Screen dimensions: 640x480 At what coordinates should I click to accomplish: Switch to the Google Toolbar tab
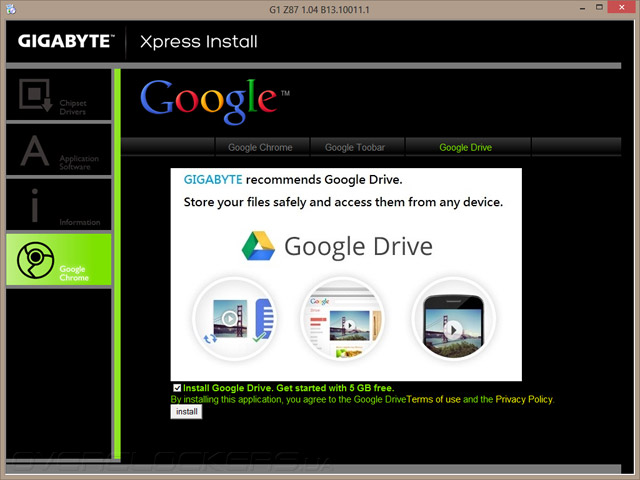click(x=357, y=147)
